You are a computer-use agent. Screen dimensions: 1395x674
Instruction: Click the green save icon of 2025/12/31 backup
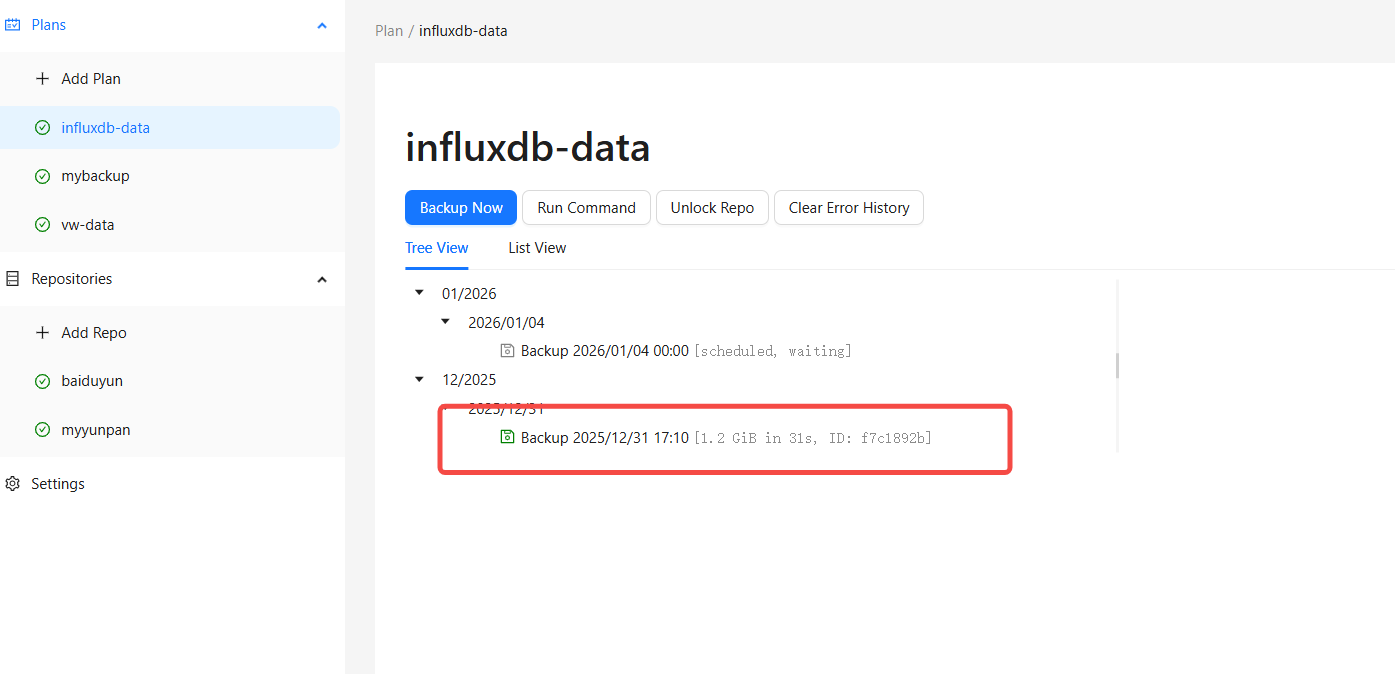coord(507,437)
